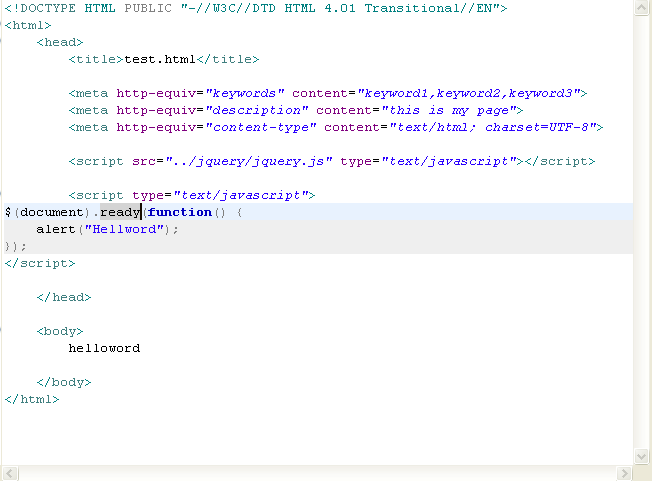The height and width of the screenshot is (481, 652).
Task: Click the test.html title text
Action: [160, 59]
